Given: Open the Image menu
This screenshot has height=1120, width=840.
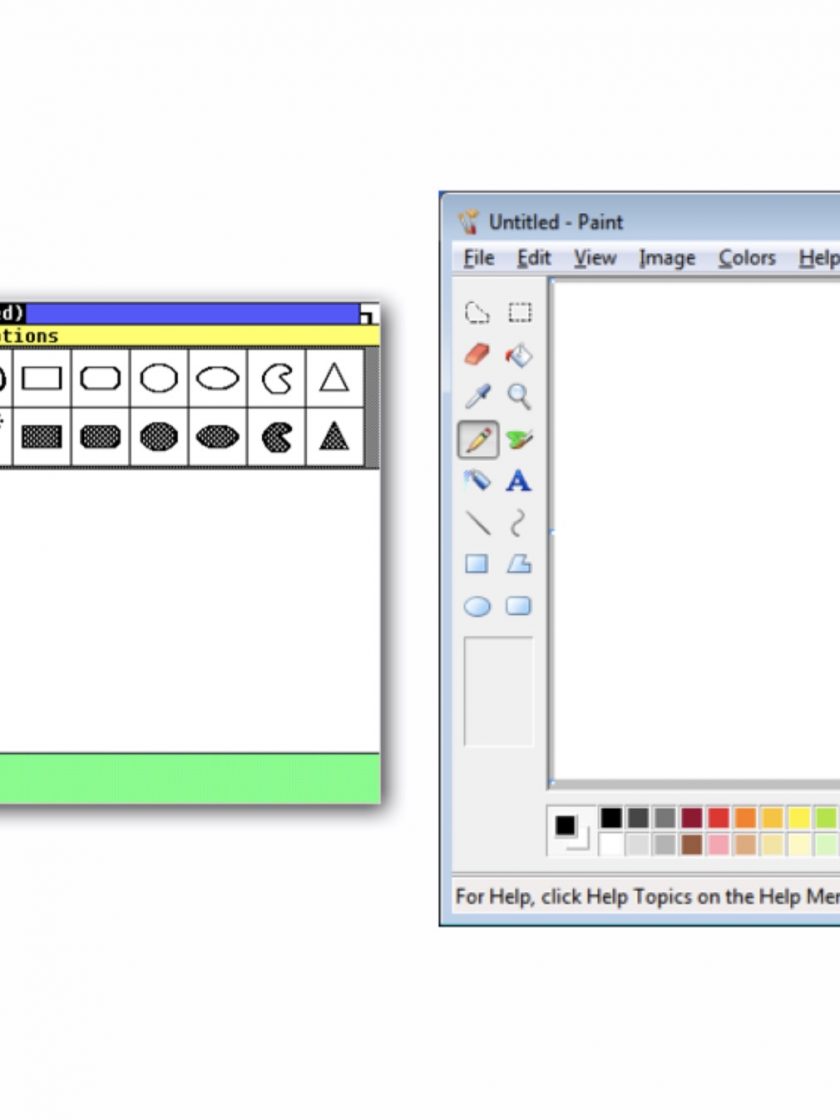Looking at the screenshot, I should click(x=667, y=258).
